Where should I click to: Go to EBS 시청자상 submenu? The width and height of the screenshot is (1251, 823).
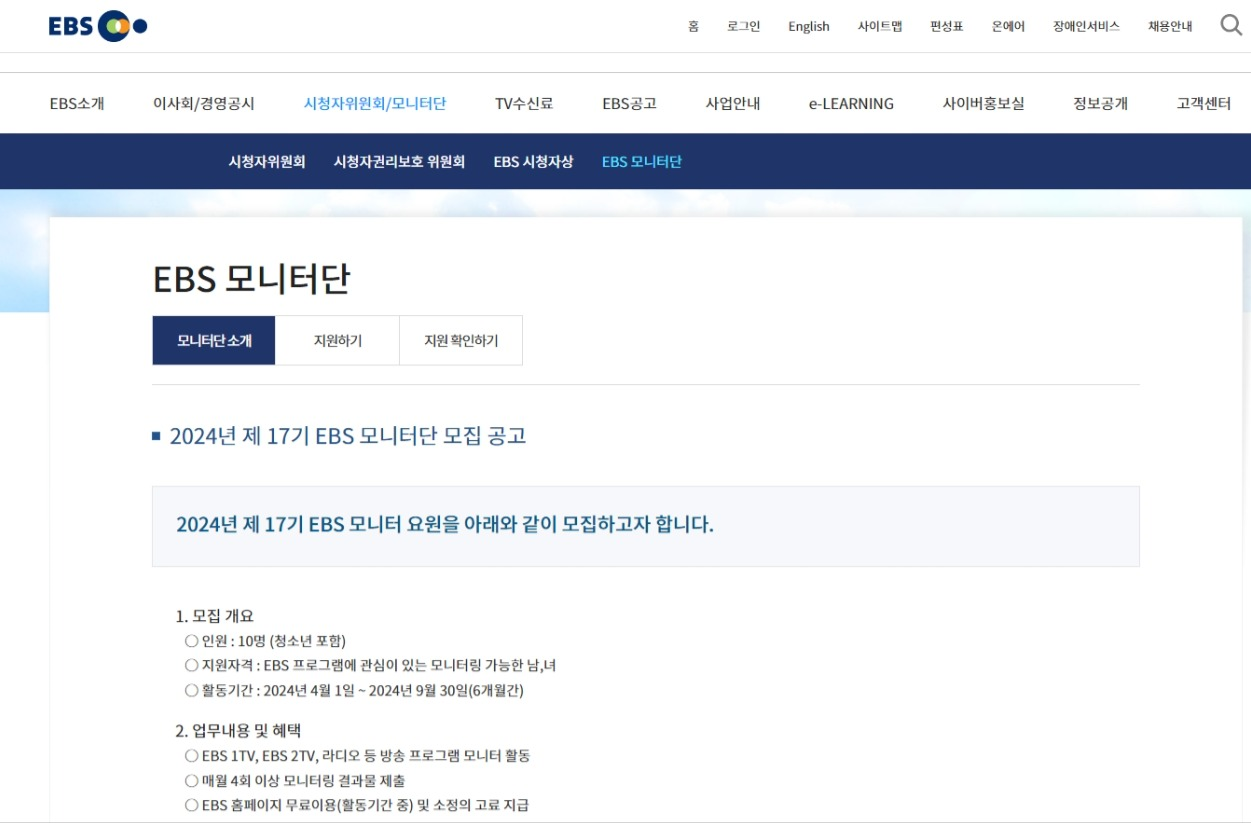pos(533,161)
